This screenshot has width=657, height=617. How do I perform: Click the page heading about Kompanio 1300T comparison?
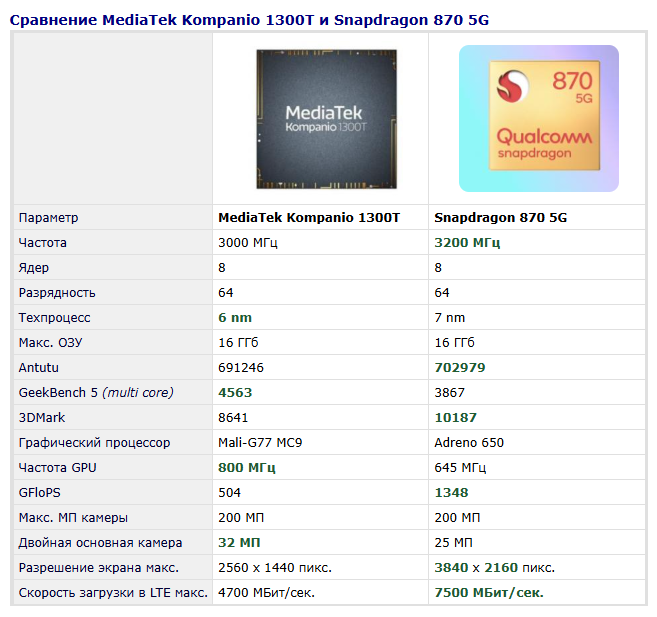point(249,20)
